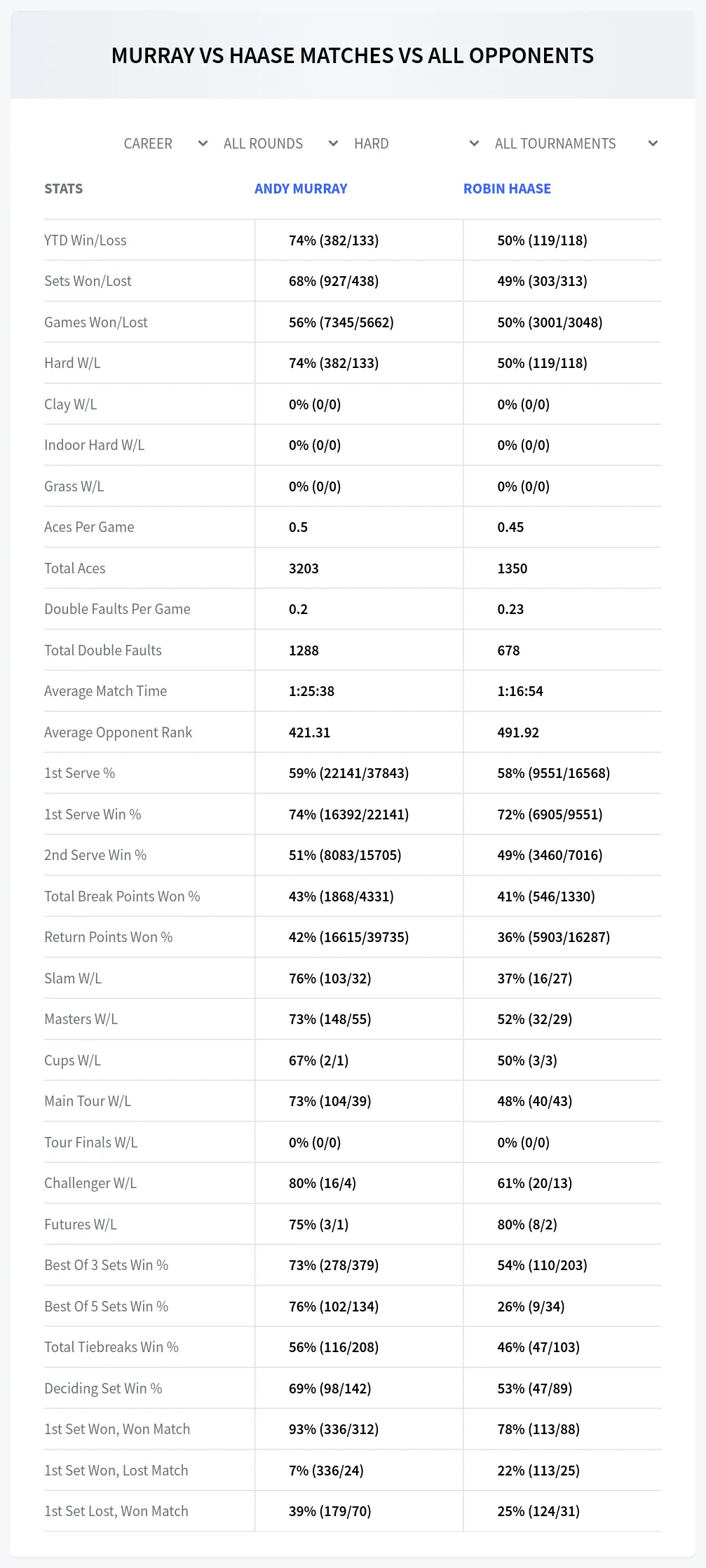Select the YTD Win/Loss row label
This screenshot has height=1568, width=706.
pyautogui.click(x=86, y=240)
